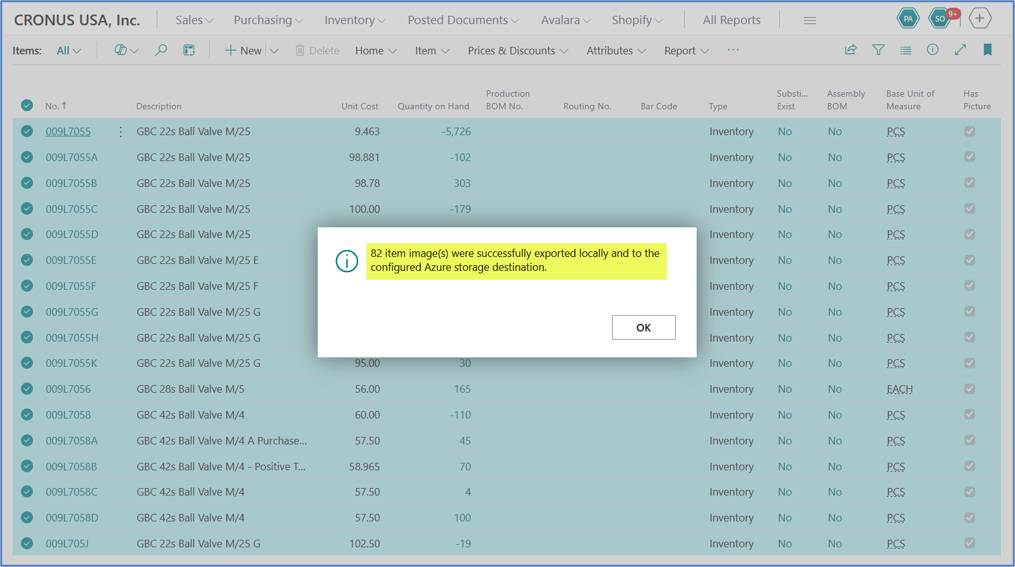The width and height of the screenshot is (1015, 567).
Task: Click description 'GBC 42s Ball Valve M/4 - Positive T...'
Action: tap(221, 466)
